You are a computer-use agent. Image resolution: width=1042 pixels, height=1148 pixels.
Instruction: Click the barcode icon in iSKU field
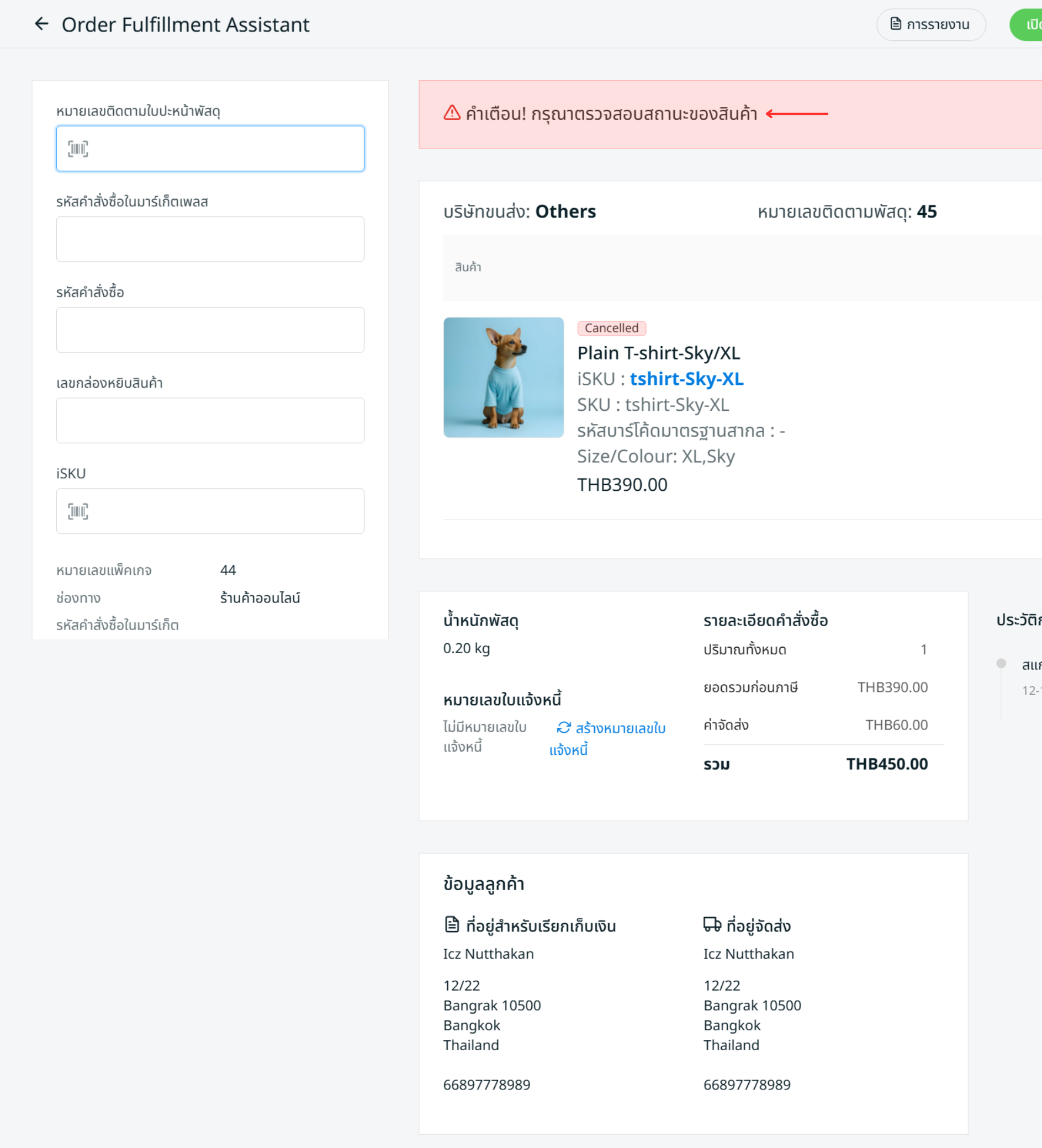[78, 511]
